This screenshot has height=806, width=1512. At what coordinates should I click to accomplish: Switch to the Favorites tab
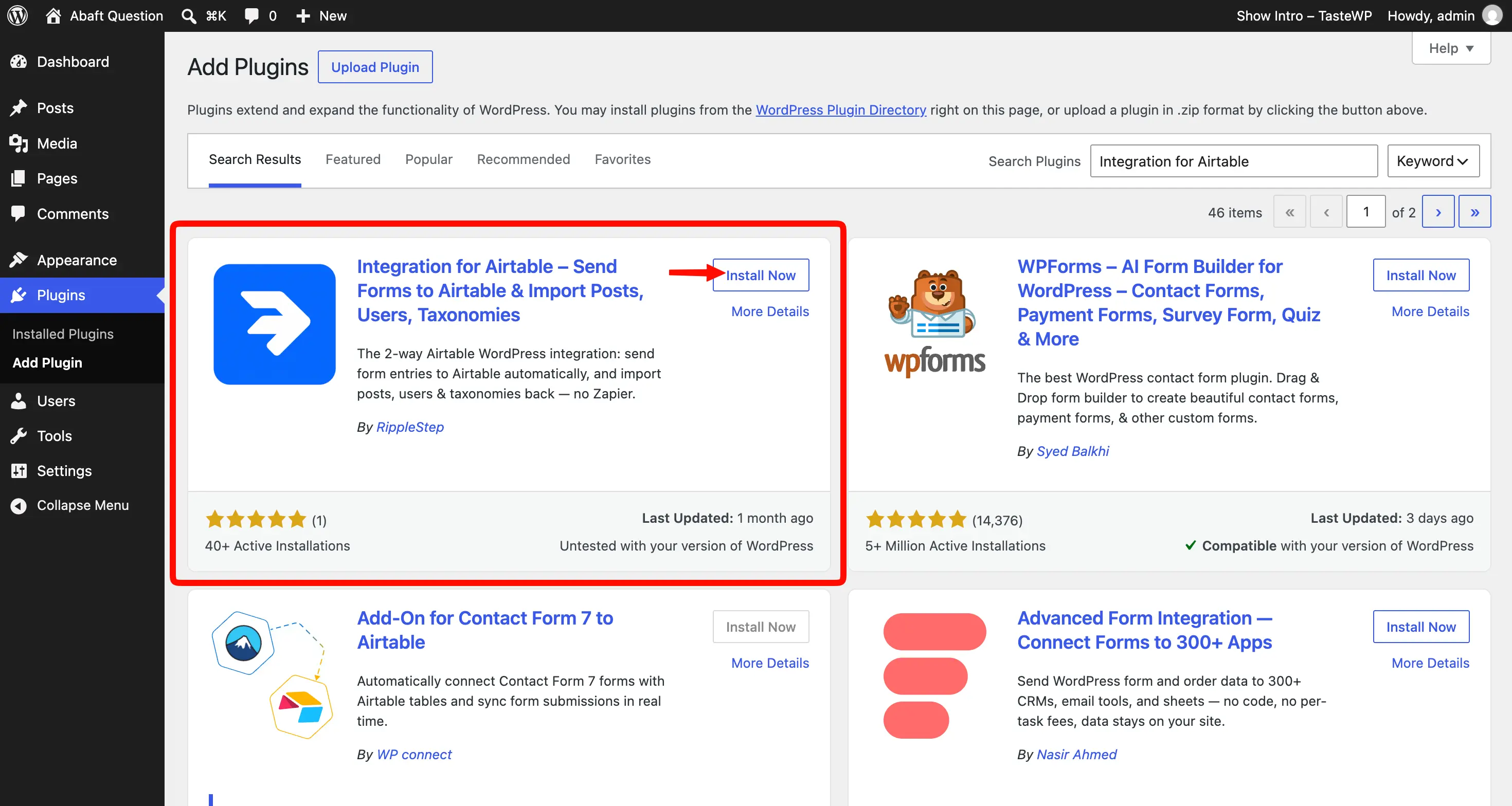click(x=622, y=159)
